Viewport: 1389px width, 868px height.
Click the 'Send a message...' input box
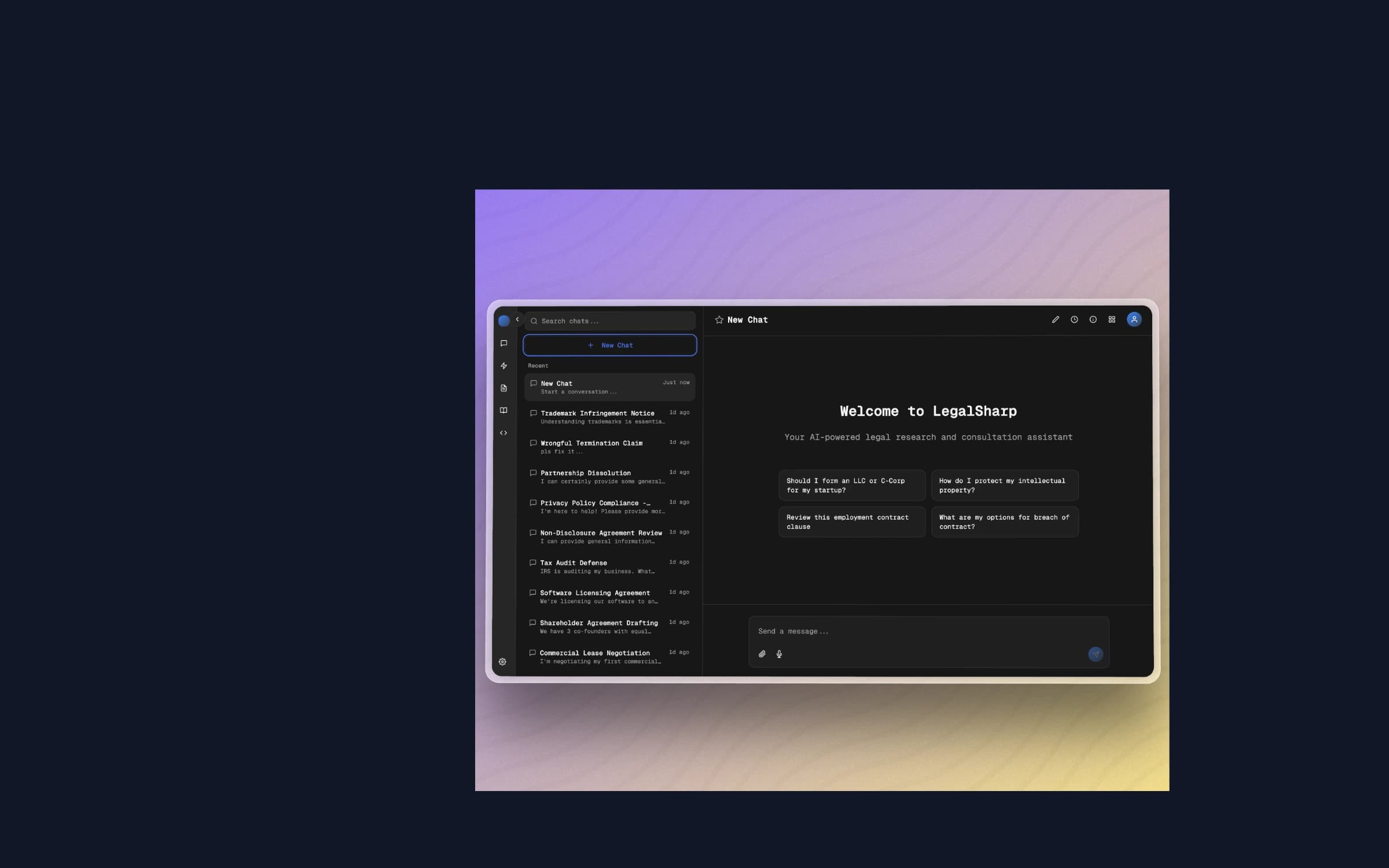click(x=928, y=631)
